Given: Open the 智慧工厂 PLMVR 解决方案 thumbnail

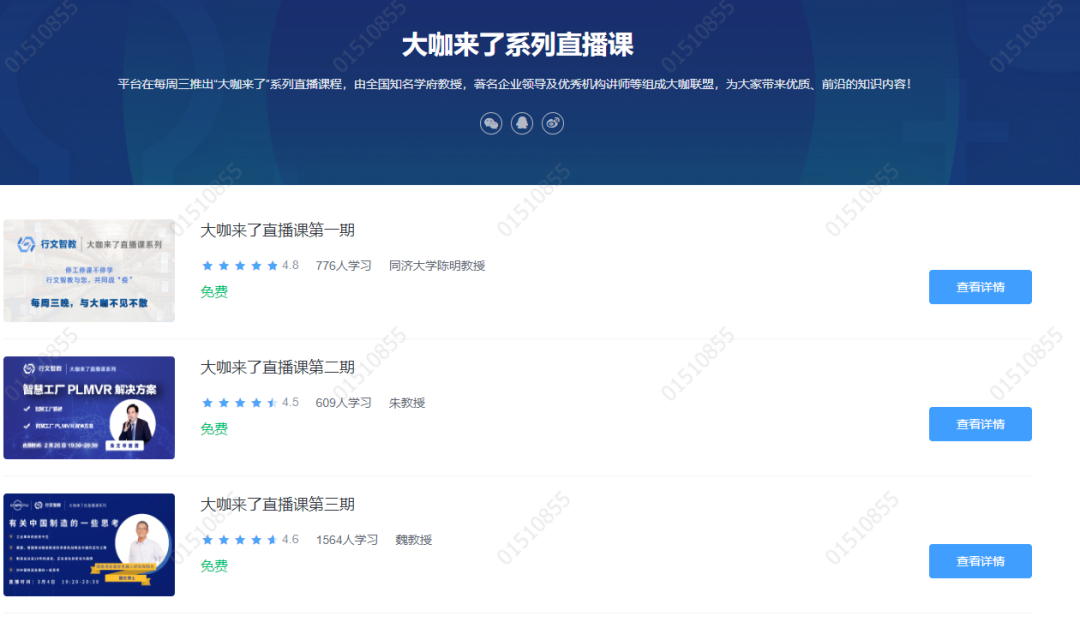Looking at the screenshot, I should [x=89, y=408].
